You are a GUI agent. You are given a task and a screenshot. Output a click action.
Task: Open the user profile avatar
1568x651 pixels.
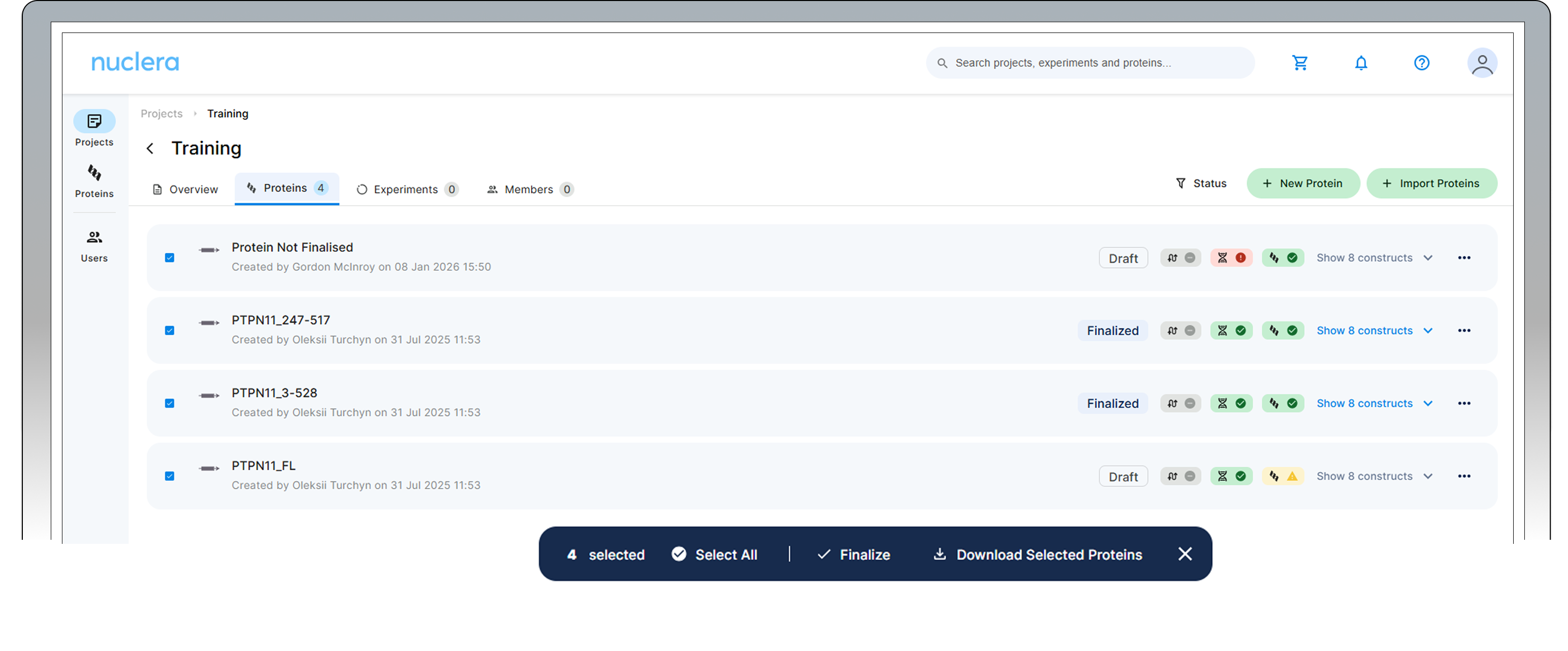[1482, 63]
